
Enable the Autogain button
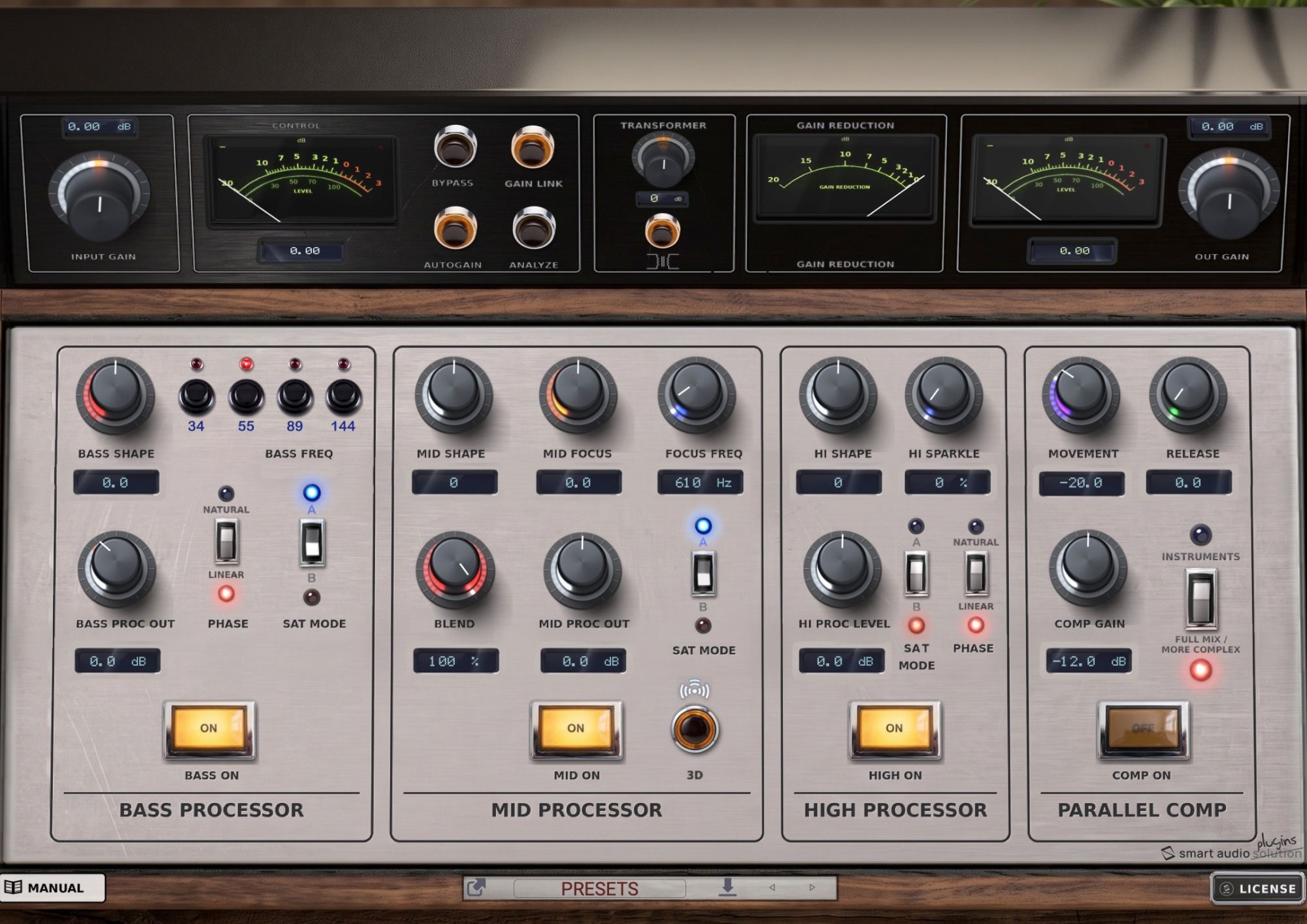[x=455, y=229]
